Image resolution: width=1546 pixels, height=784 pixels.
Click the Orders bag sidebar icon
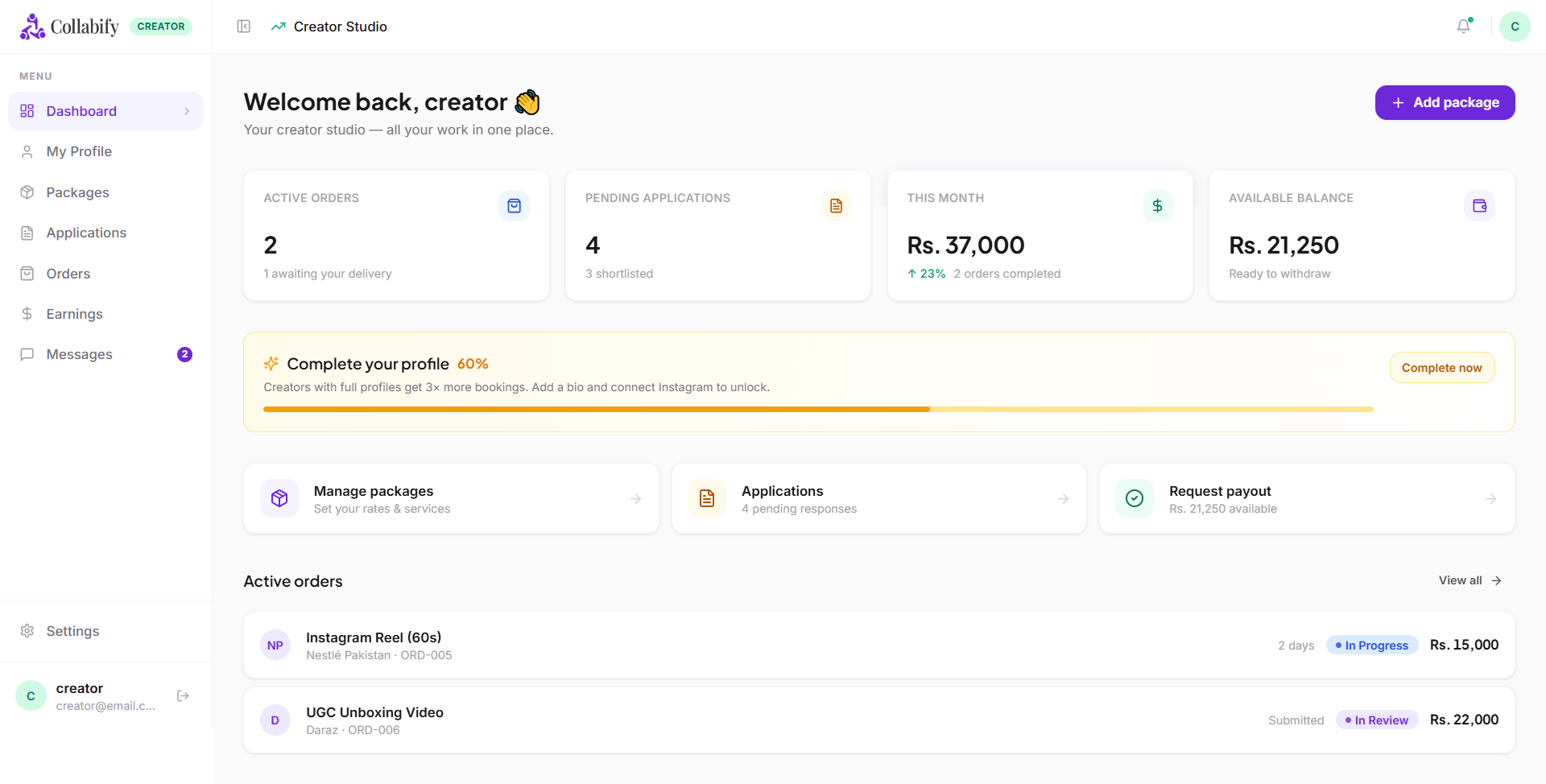[x=27, y=274]
